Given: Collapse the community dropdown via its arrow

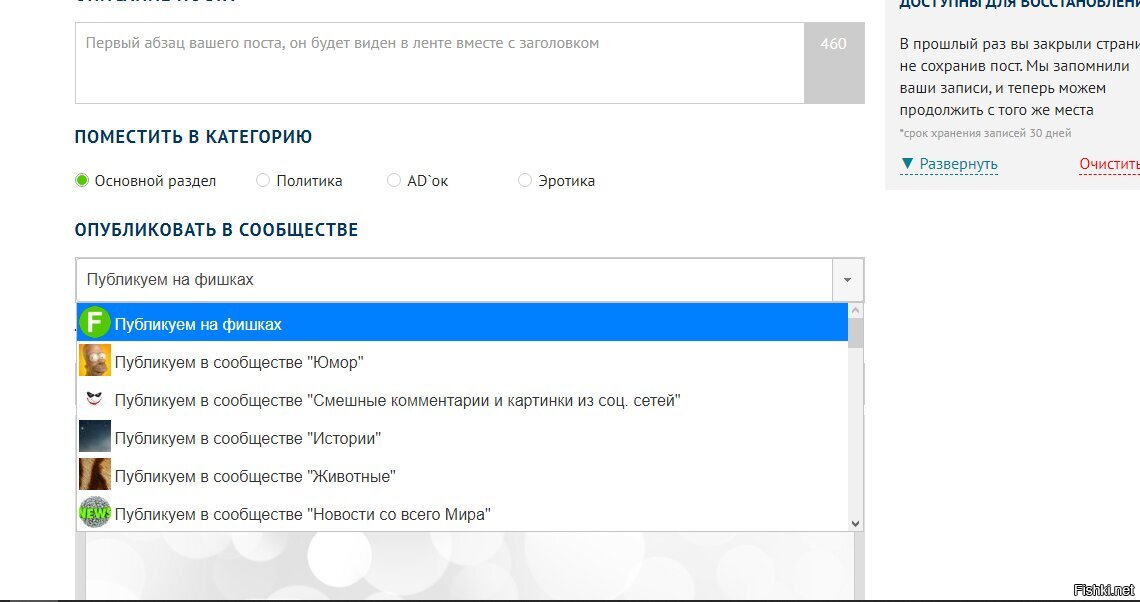Looking at the screenshot, I should tap(848, 280).
